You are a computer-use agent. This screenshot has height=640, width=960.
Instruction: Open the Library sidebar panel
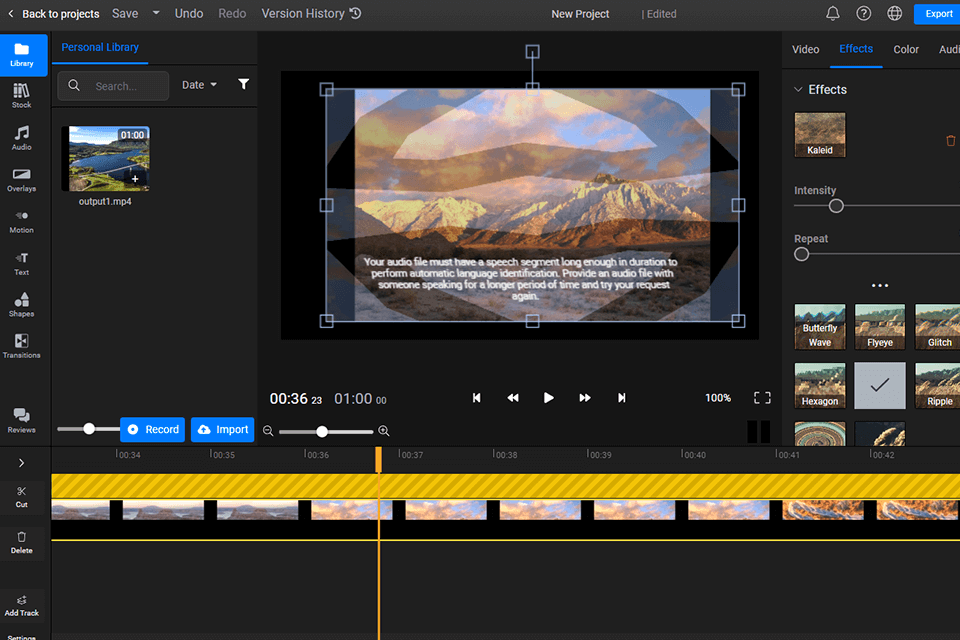pyautogui.click(x=23, y=55)
